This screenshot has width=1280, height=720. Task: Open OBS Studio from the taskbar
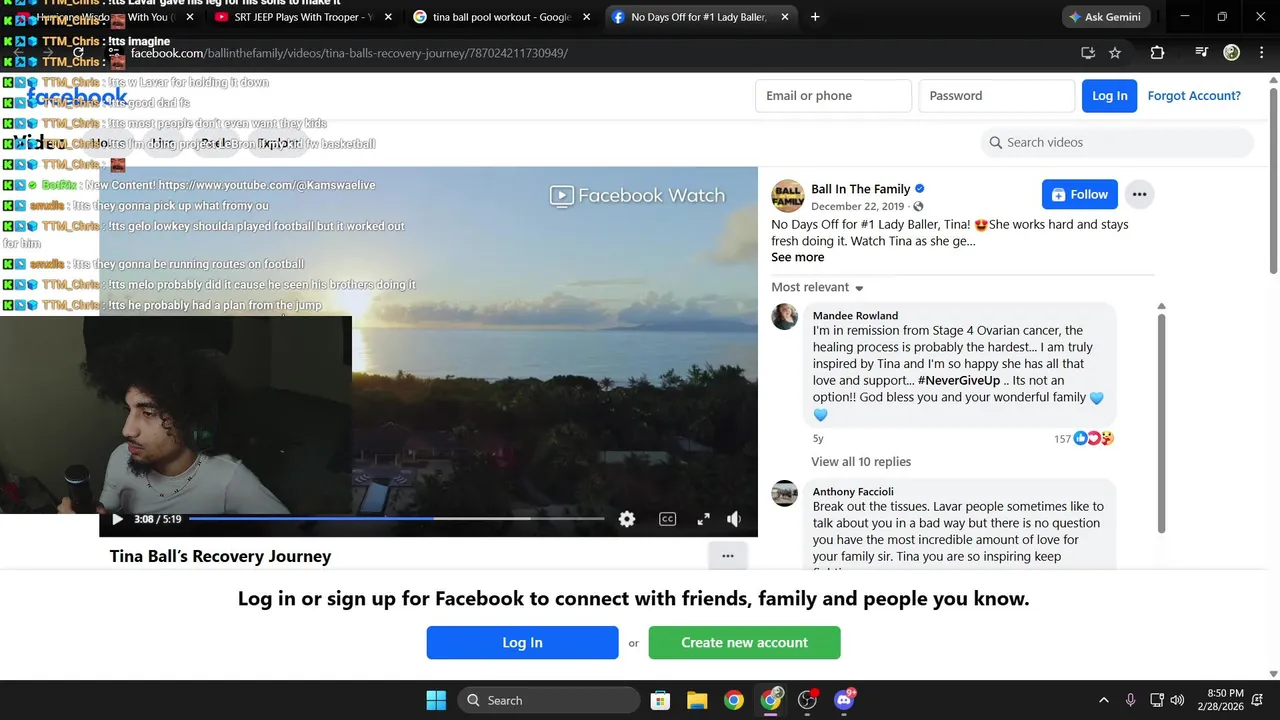(807, 700)
